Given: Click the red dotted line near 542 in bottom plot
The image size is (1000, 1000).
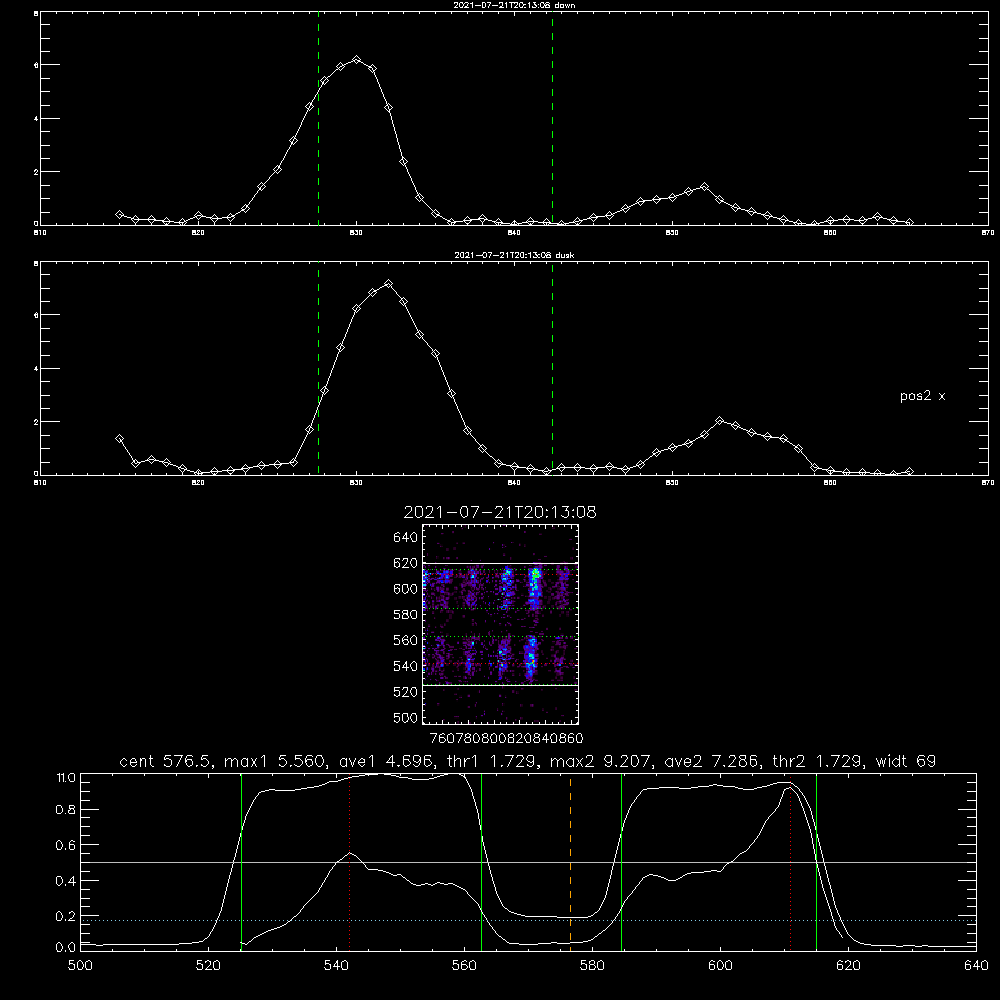Looking at the screenshot, I should pos(349,861).
